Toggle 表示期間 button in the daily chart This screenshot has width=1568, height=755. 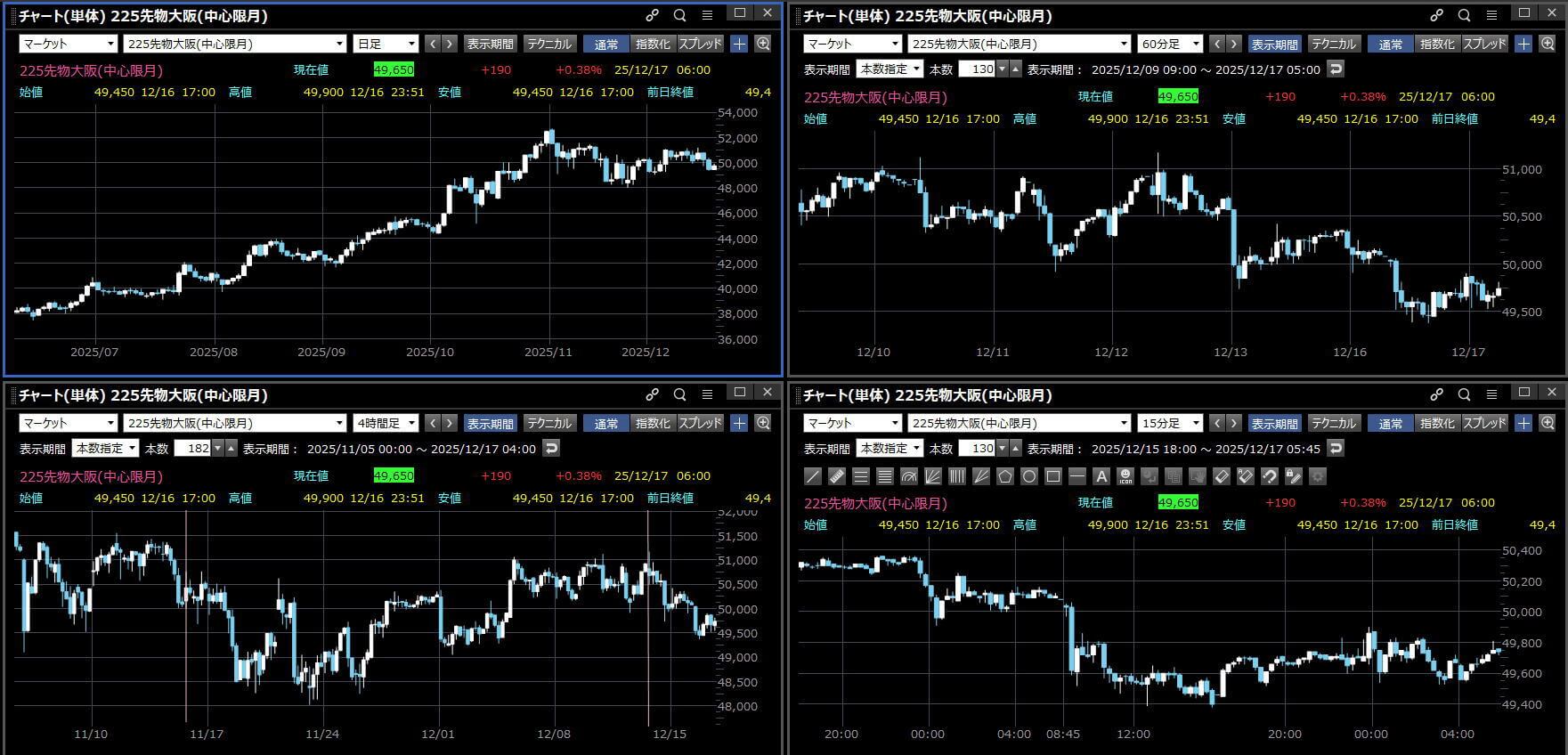point(490,44)
